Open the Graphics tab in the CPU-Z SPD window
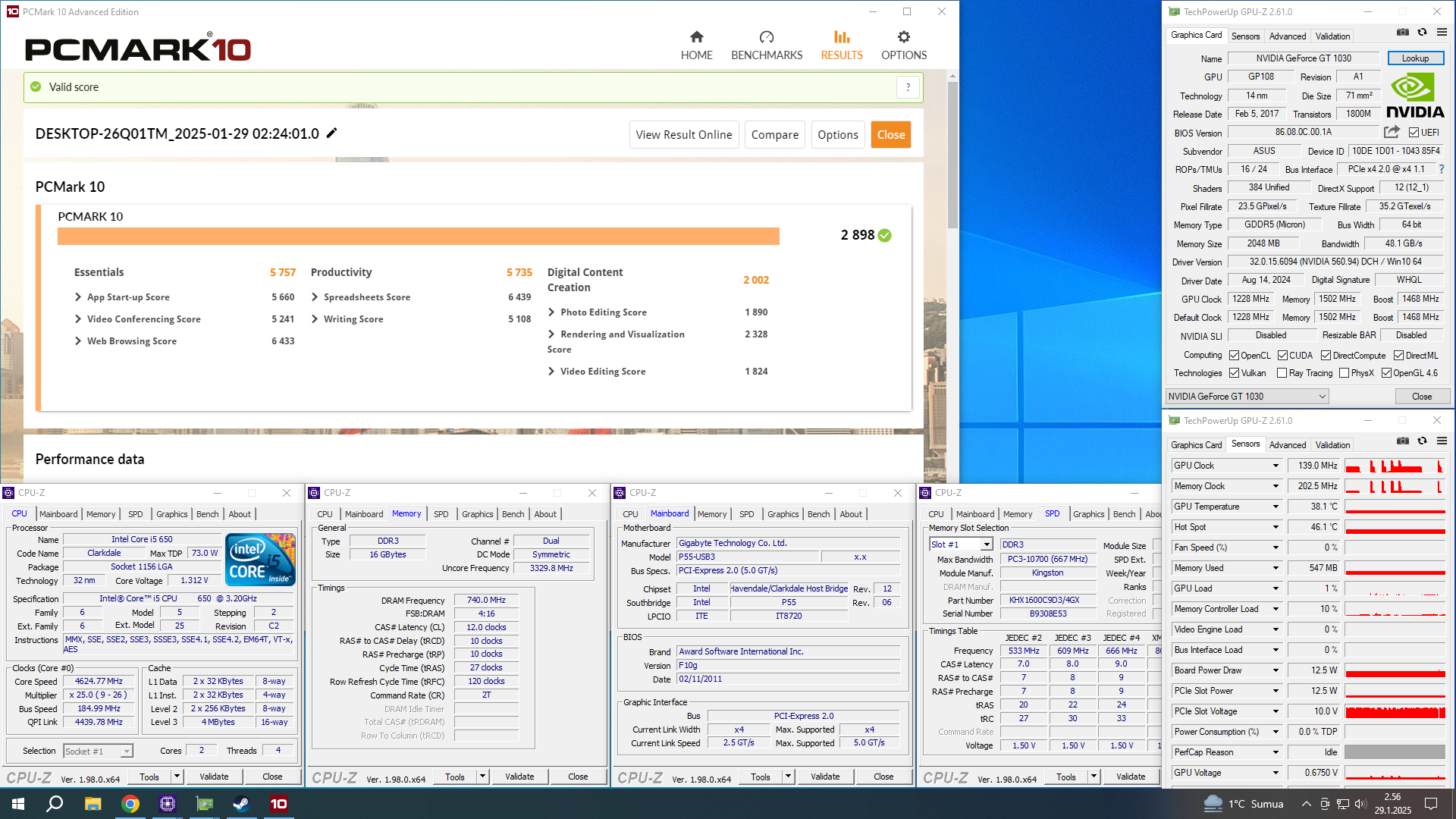This screenshot has width=1456, height=819. [1089, 514]
